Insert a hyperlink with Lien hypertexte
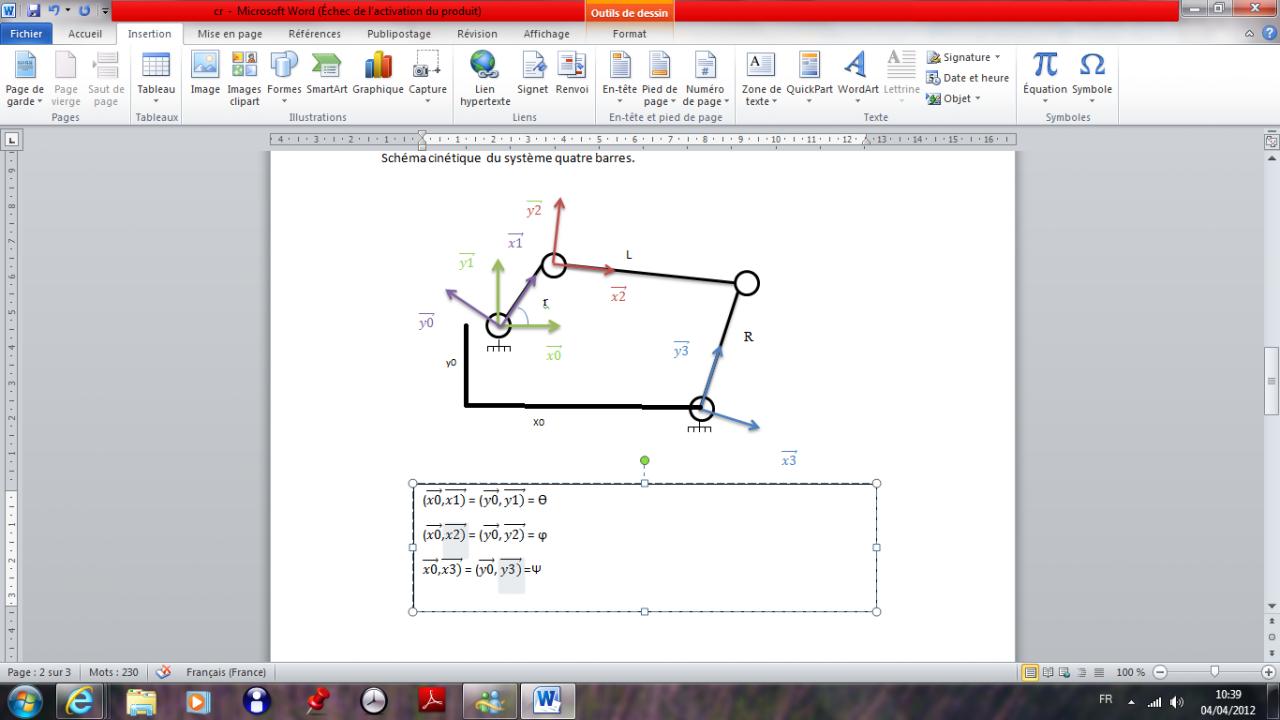This screenshot has height=720, width=1280. tap(485, 78)
